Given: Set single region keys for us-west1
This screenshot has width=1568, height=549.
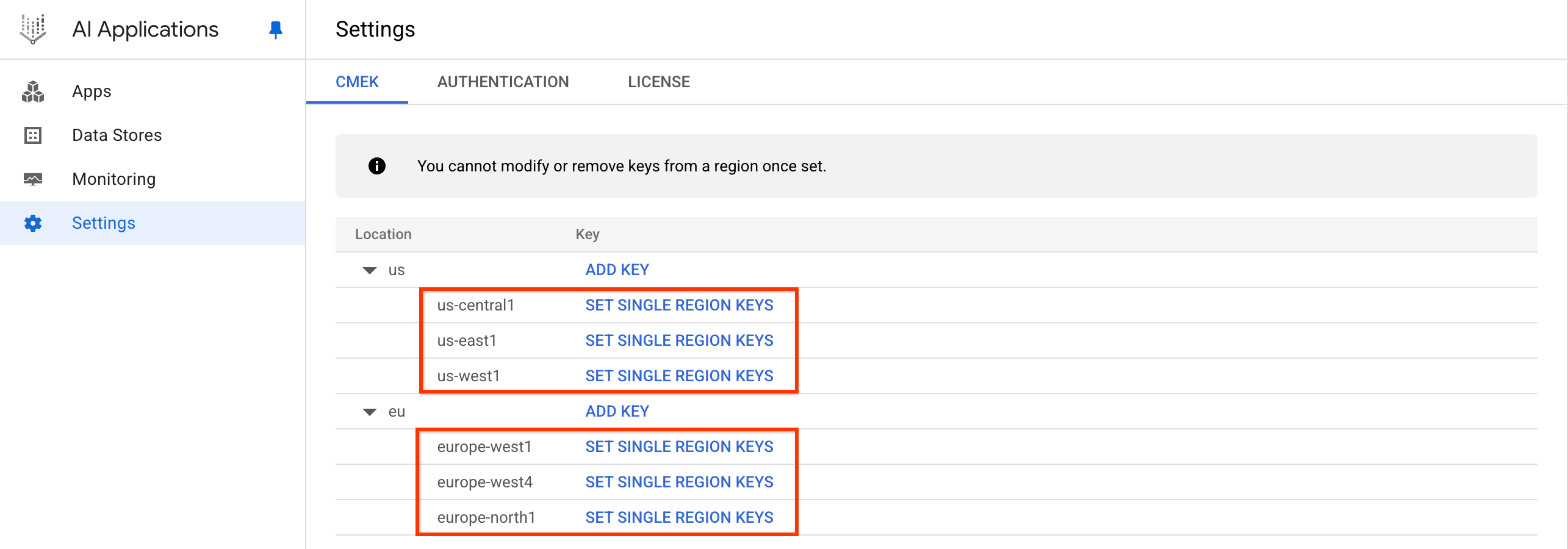Looking at the screenshot, I should (x=679, y=376).
